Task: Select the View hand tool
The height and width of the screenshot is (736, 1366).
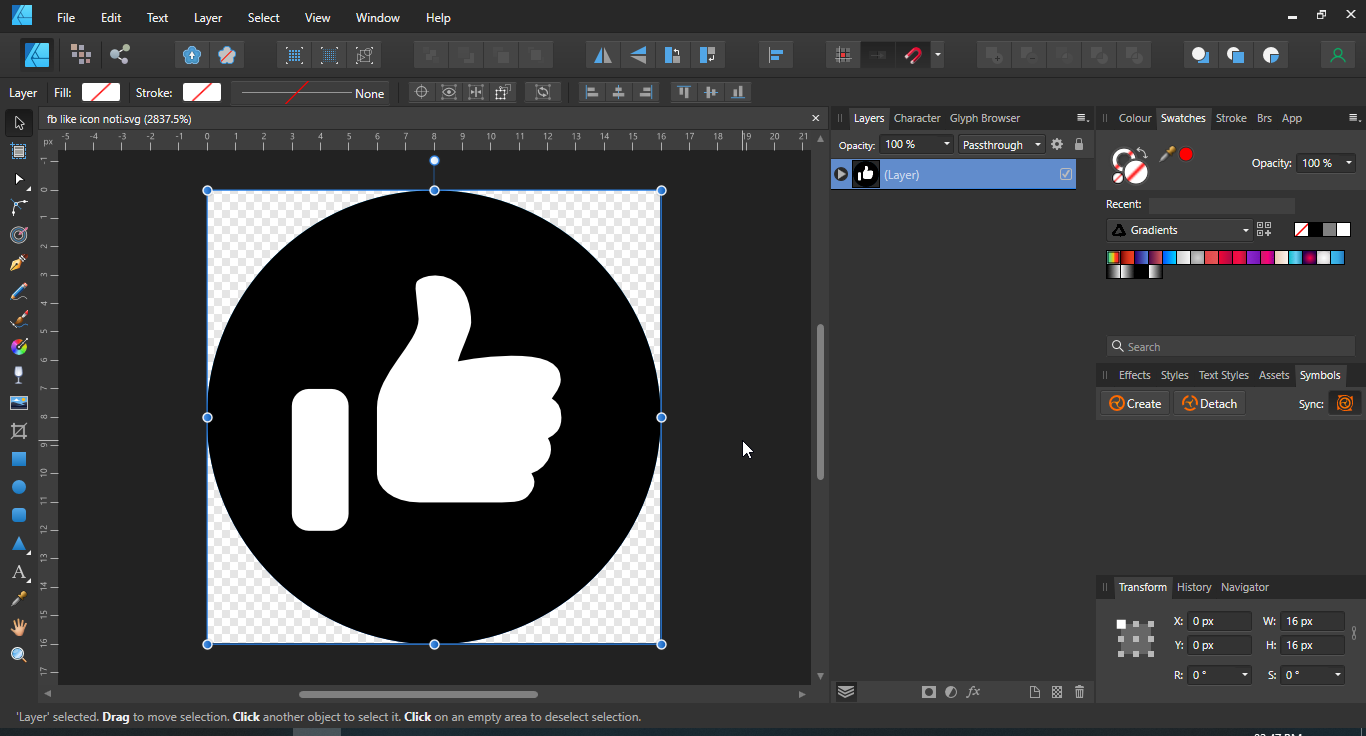Action: [x=18, y=627]
